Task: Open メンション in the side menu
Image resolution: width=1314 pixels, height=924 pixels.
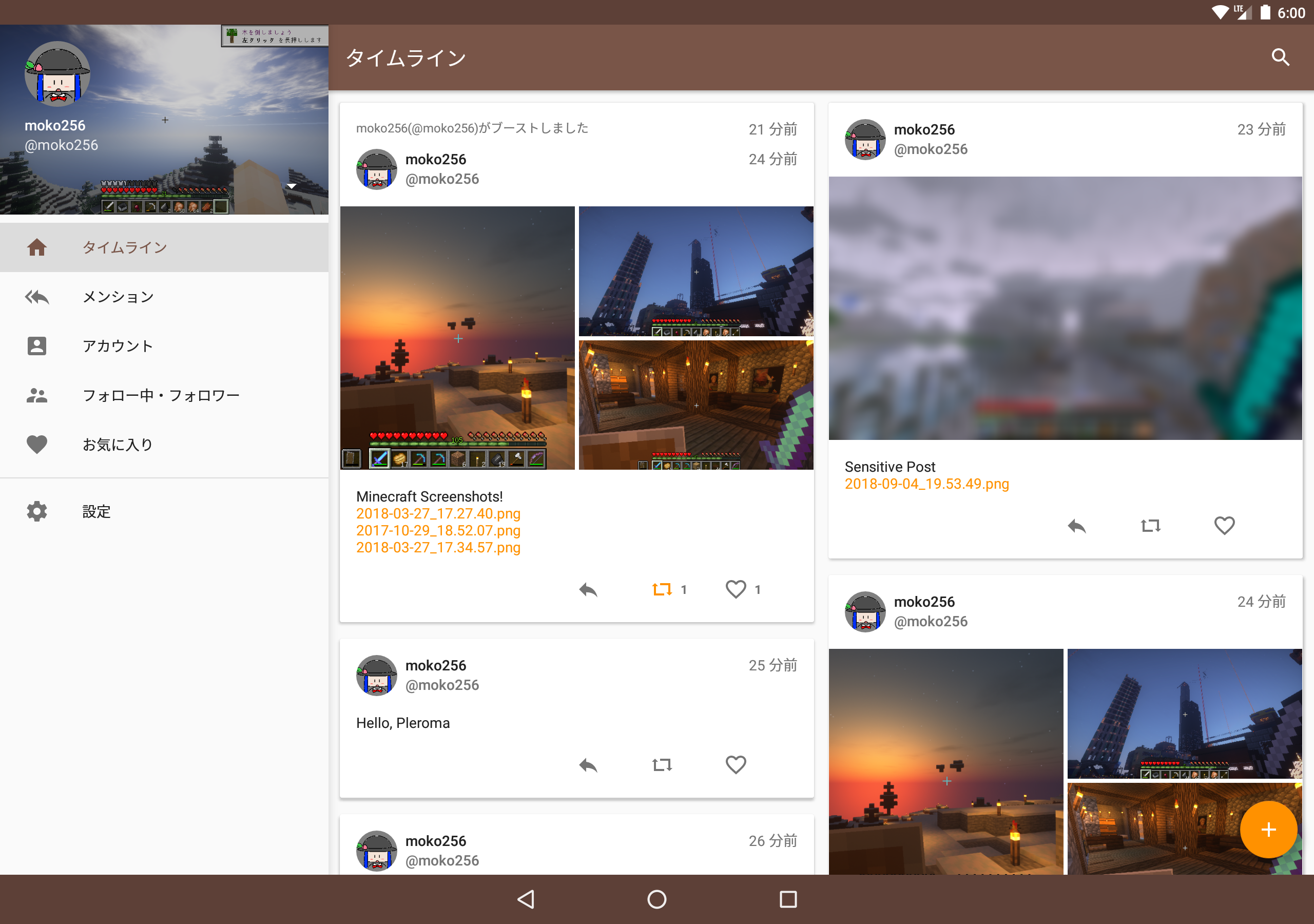Action: point(118,297)
